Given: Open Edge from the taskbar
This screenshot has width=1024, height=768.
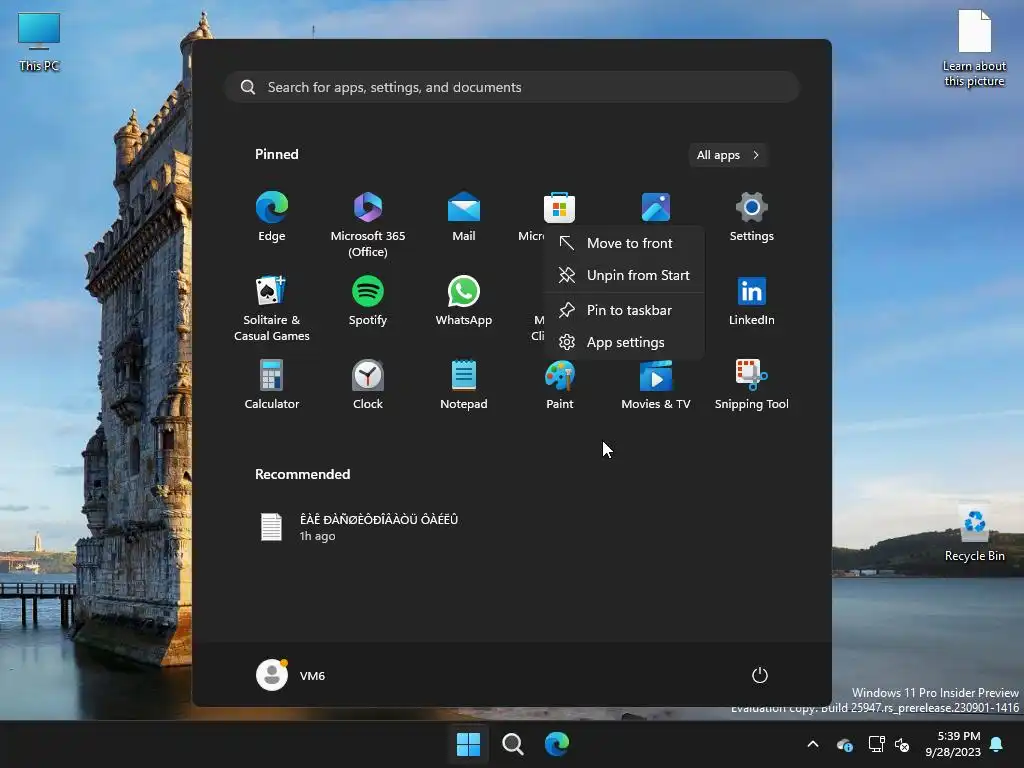Looking at the screenshot, I should [x=557, y=744].
